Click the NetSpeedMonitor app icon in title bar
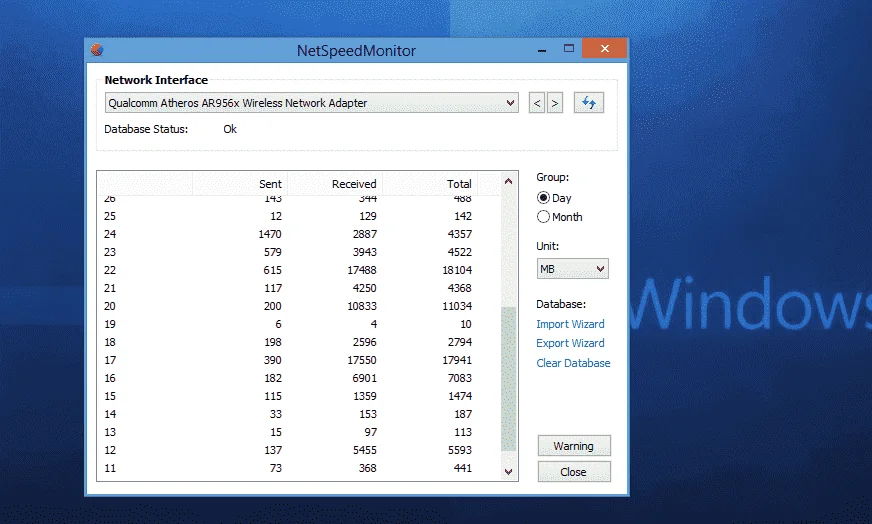Viewport: 872px width, 524px height. (97, 50)
